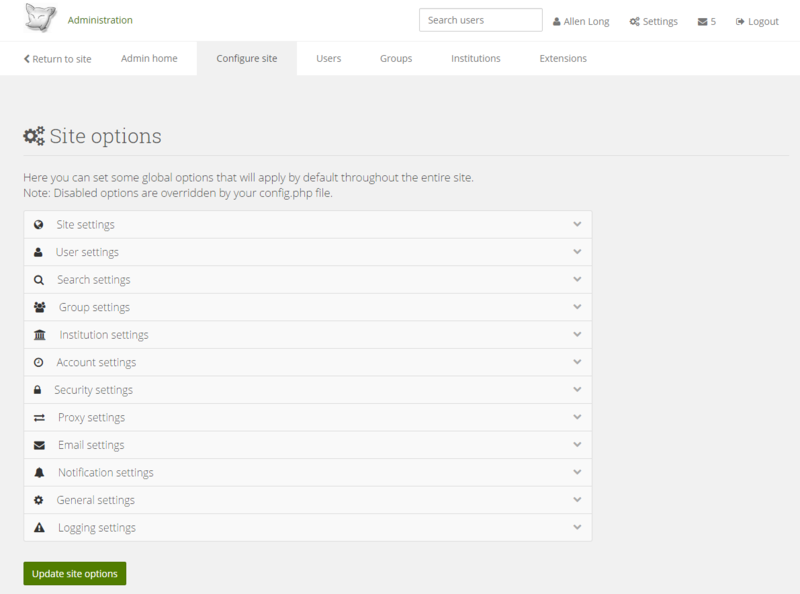Click the globe icon for Site settings
The width and height of the screenshot is (800, 594).
38,225
